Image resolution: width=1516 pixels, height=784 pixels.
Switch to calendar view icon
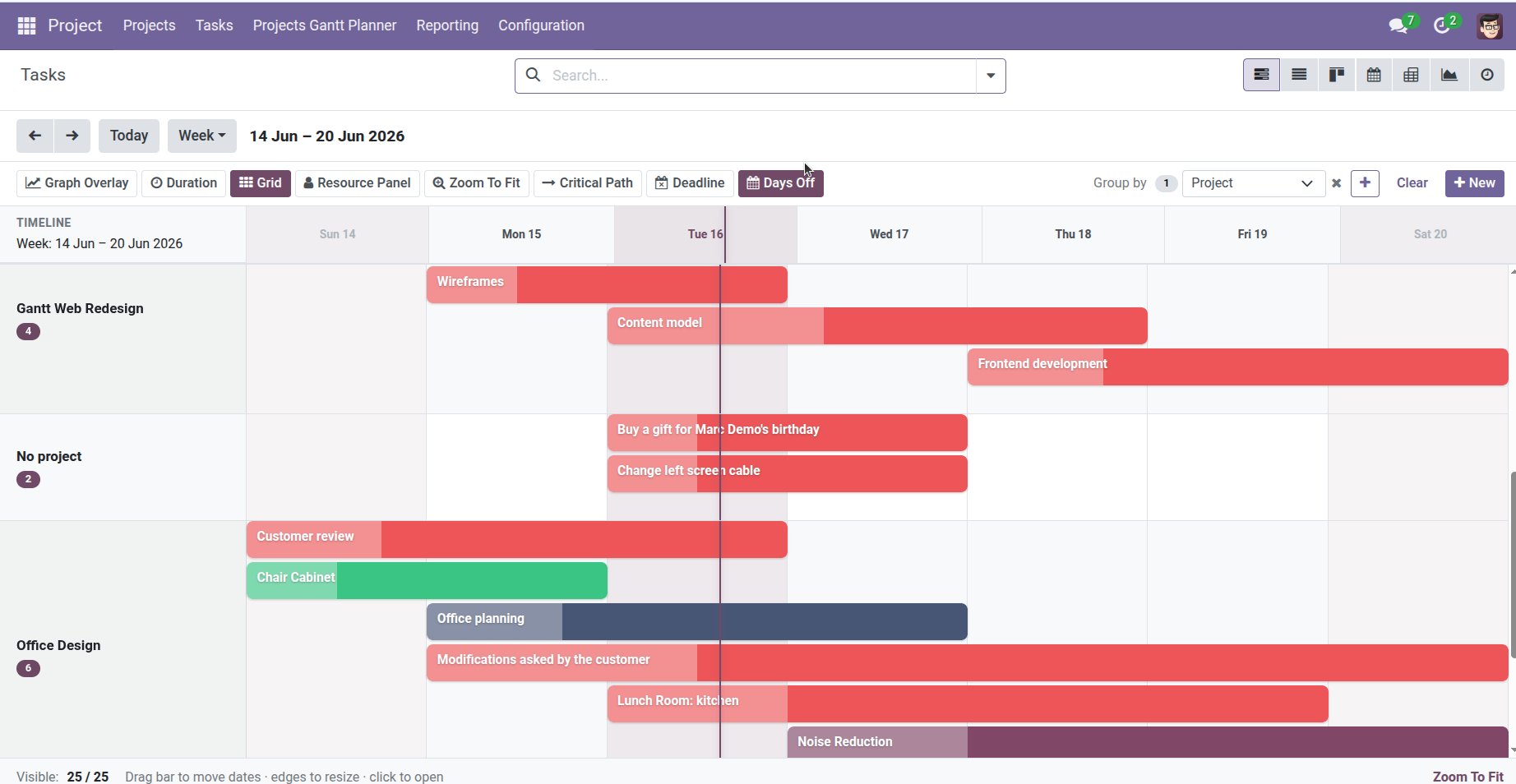click(x=1374, y=75)
